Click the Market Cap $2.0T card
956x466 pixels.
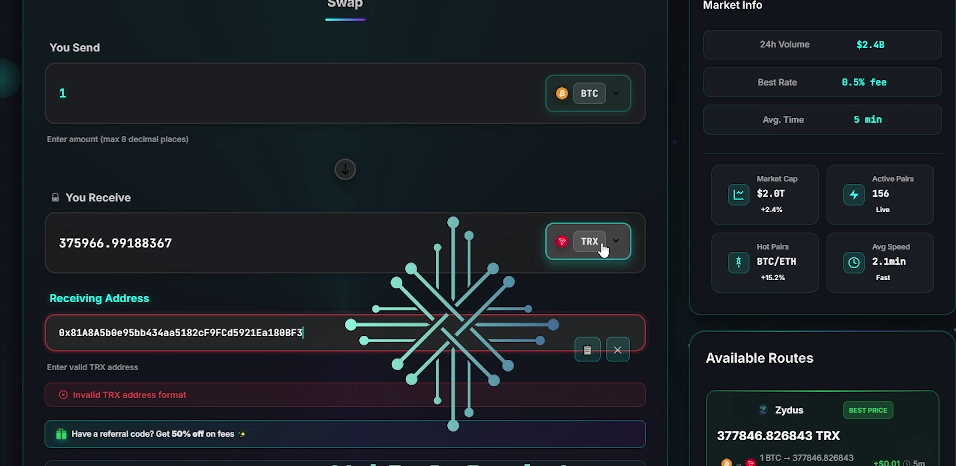click(x=765, y=195)
